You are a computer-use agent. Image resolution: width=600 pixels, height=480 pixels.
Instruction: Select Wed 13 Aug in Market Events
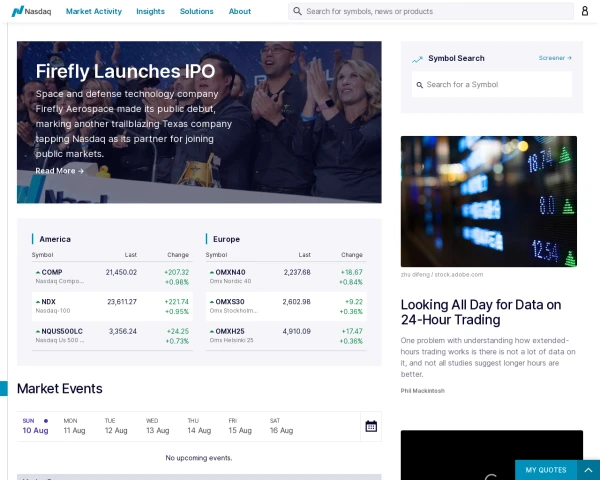(x=157, y=426)
